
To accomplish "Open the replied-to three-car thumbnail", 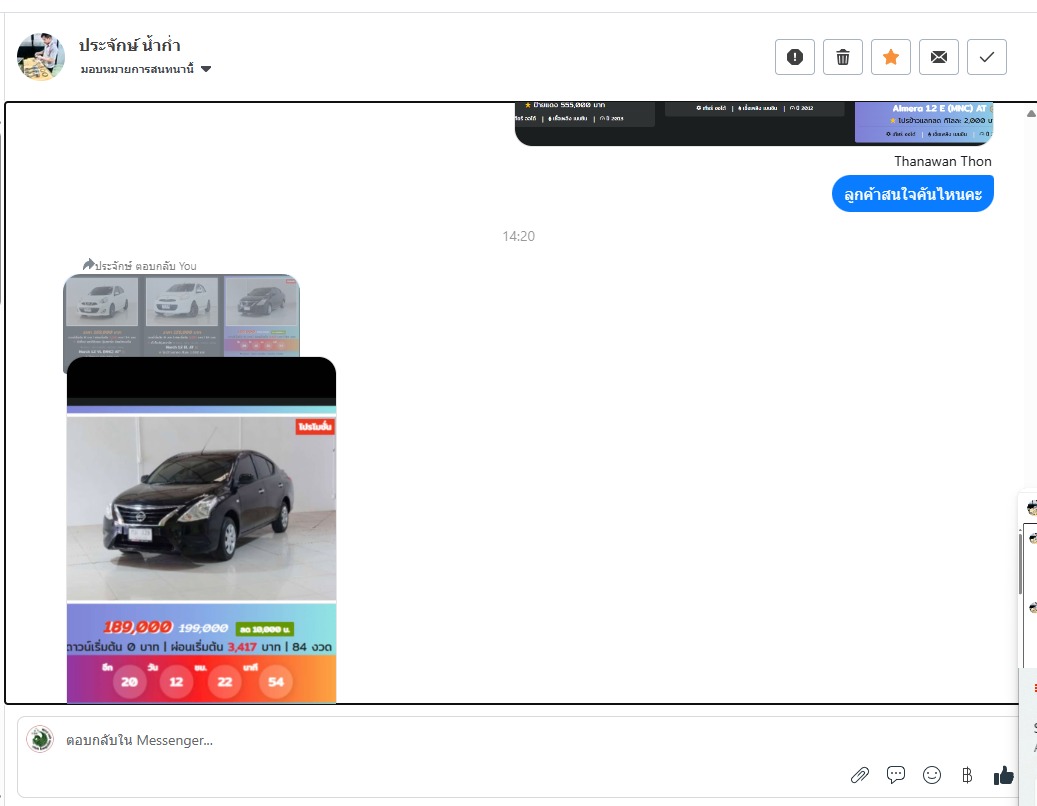I will 181,315.
